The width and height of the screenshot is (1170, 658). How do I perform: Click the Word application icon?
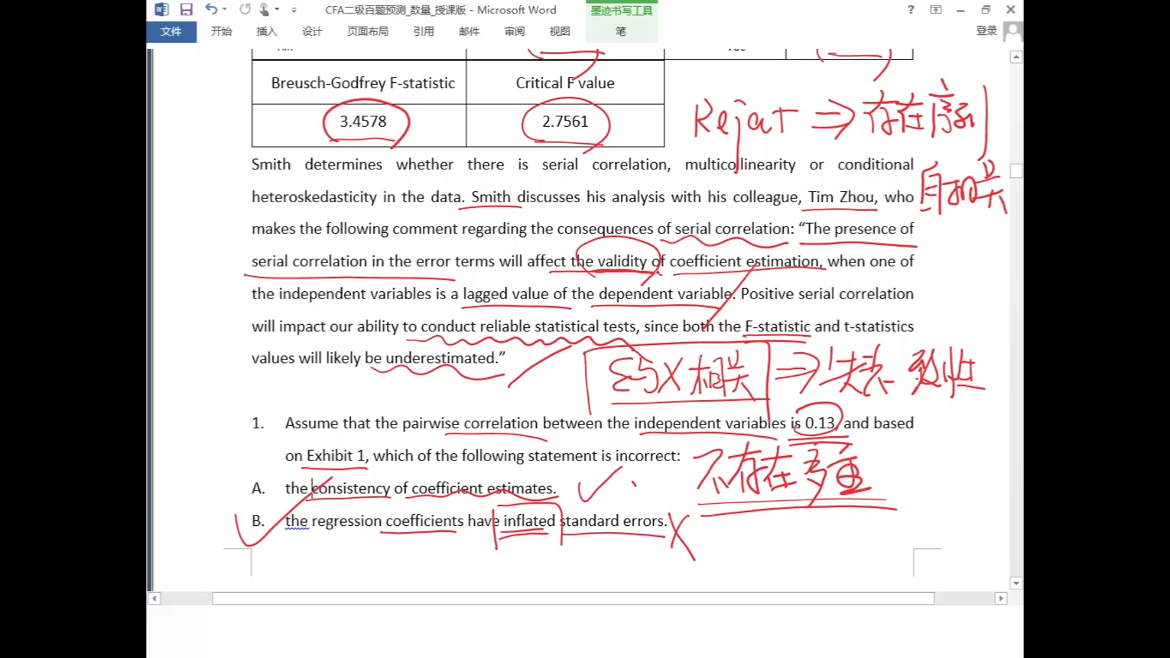(x=162, y=10)
